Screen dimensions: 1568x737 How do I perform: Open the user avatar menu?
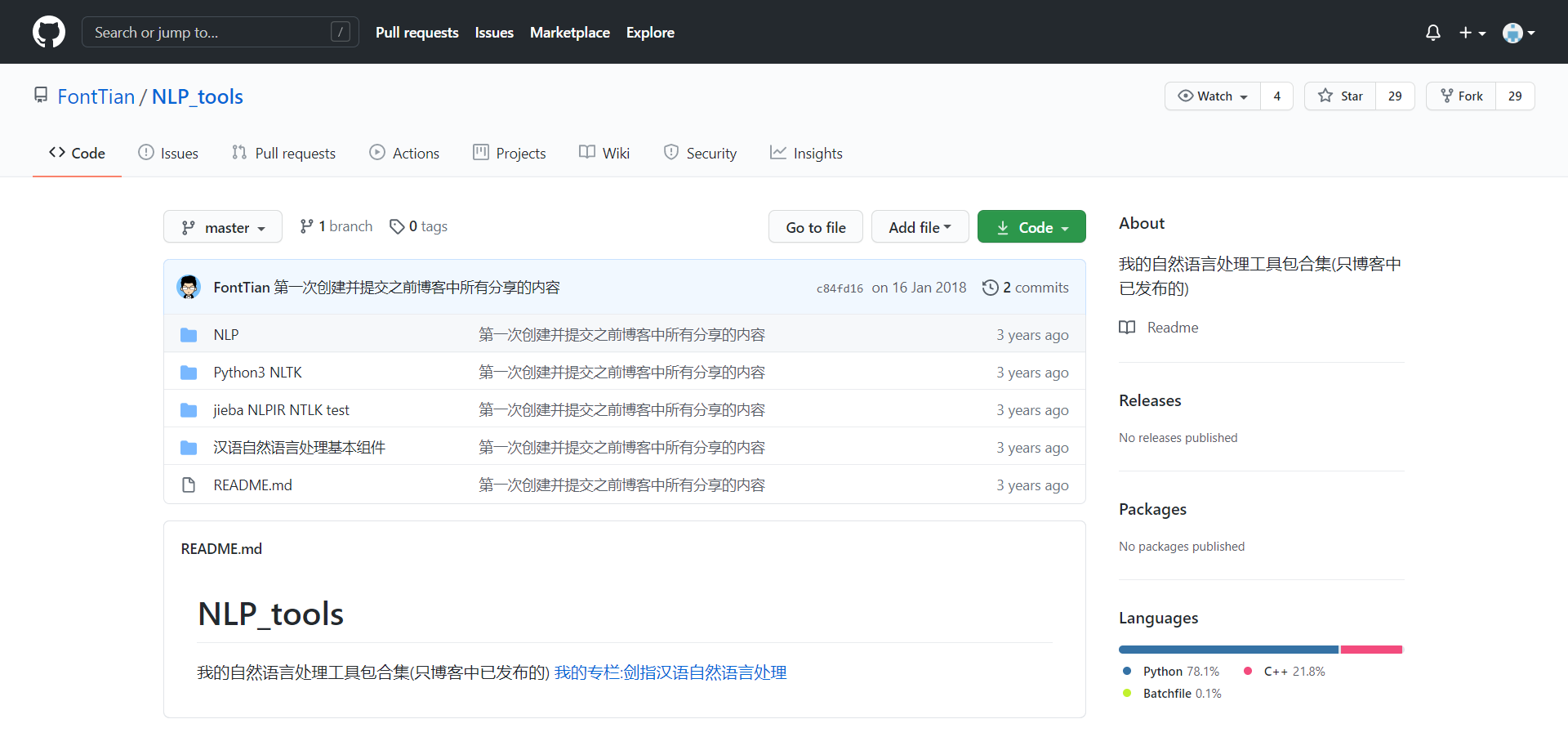click(1519, 33)
